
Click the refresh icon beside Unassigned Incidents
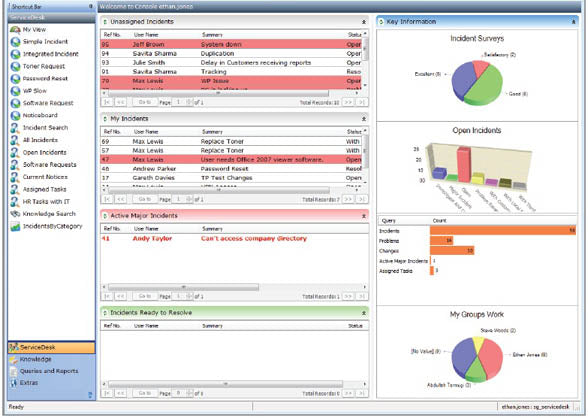tap(105, 22)
